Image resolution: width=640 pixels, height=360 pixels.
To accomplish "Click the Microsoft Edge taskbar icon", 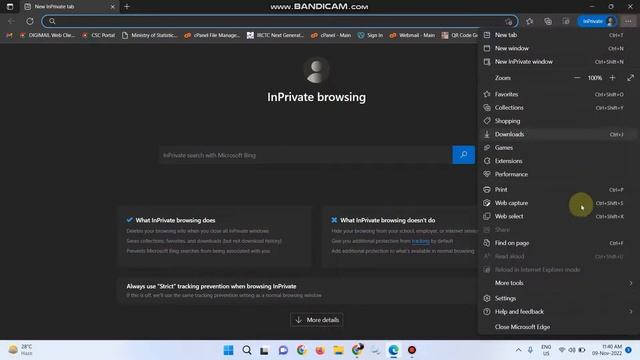I will pos(393,350).
